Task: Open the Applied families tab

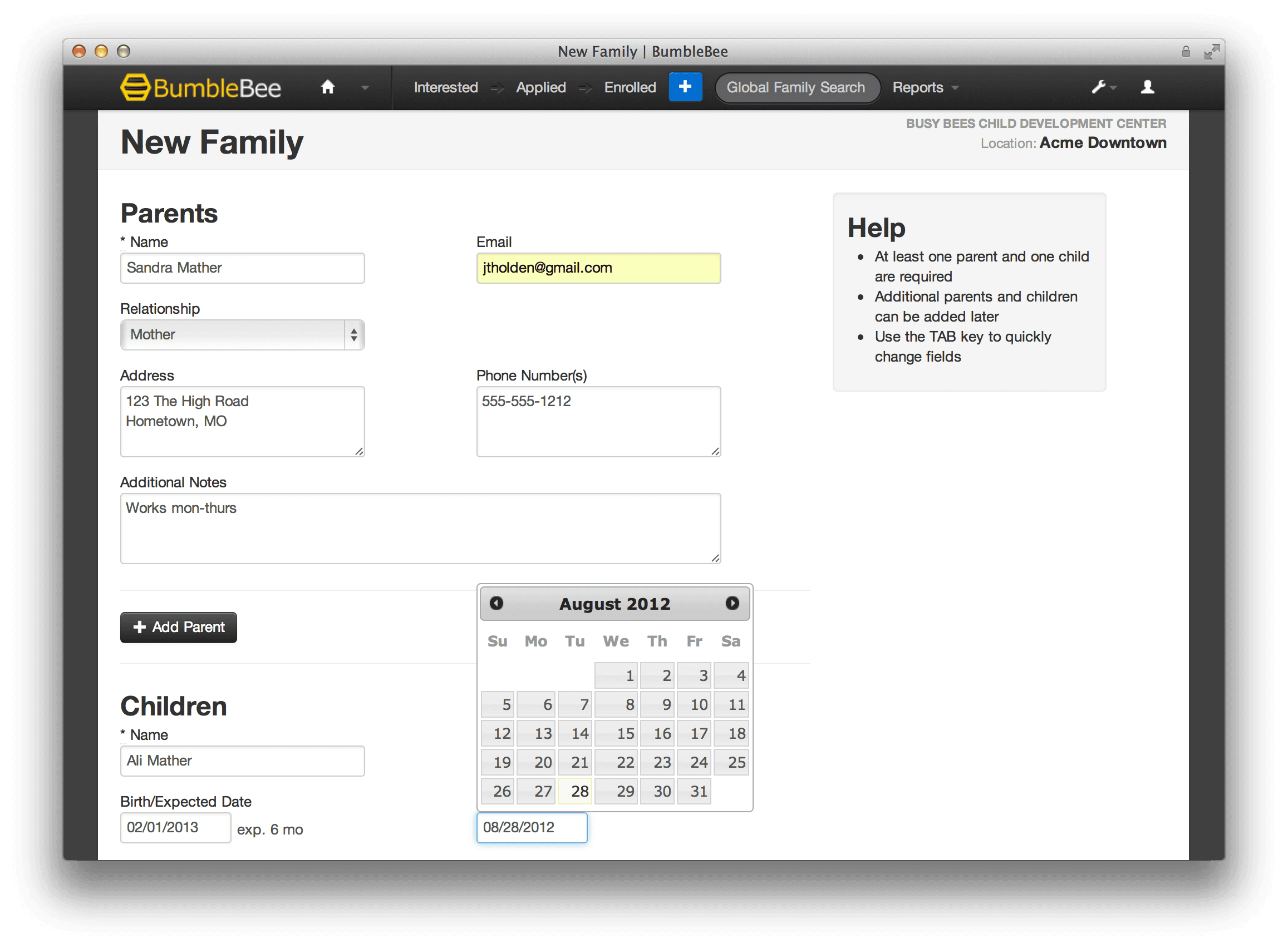Action: [x=540, y=87]
